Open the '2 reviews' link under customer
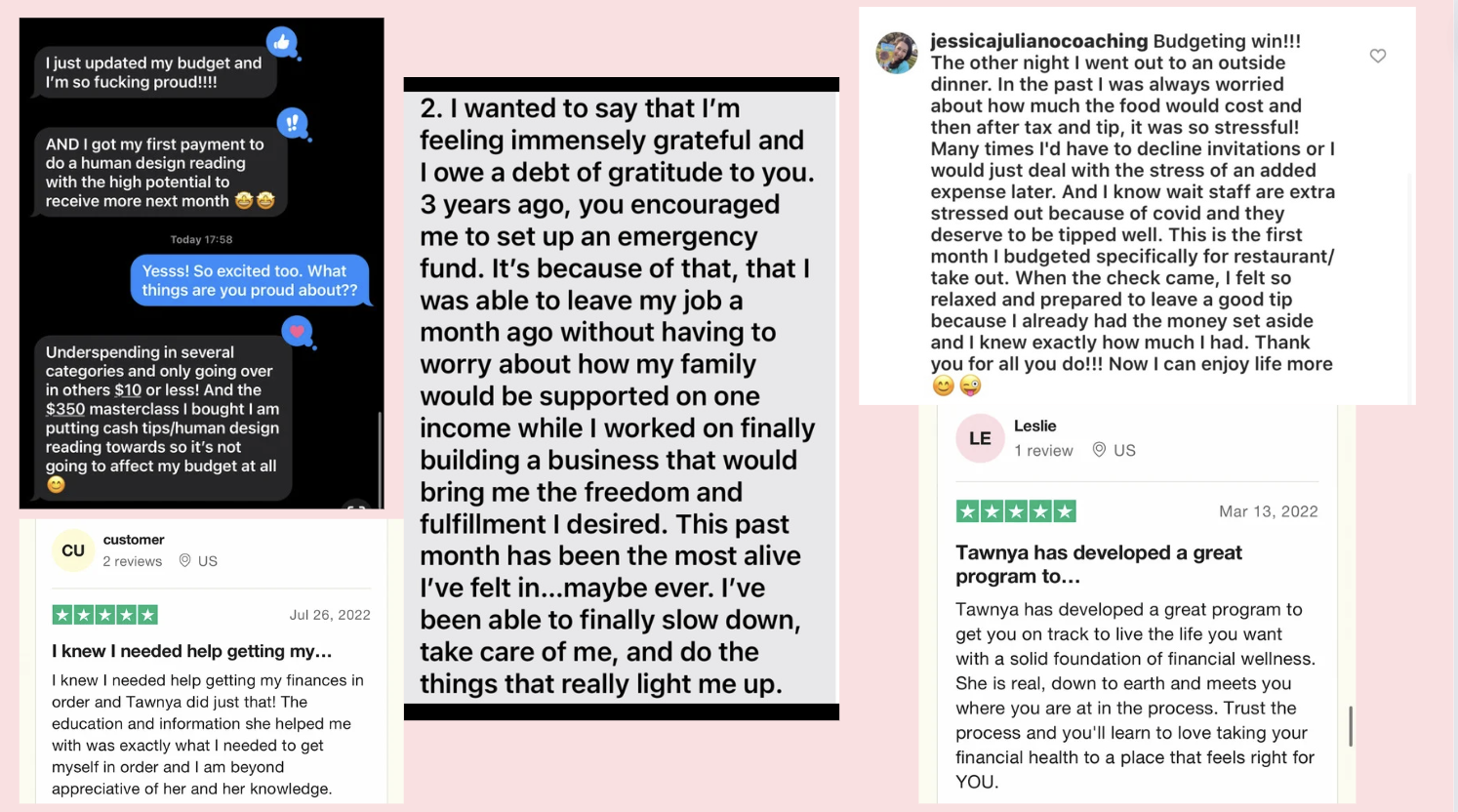 coord(133,561)
